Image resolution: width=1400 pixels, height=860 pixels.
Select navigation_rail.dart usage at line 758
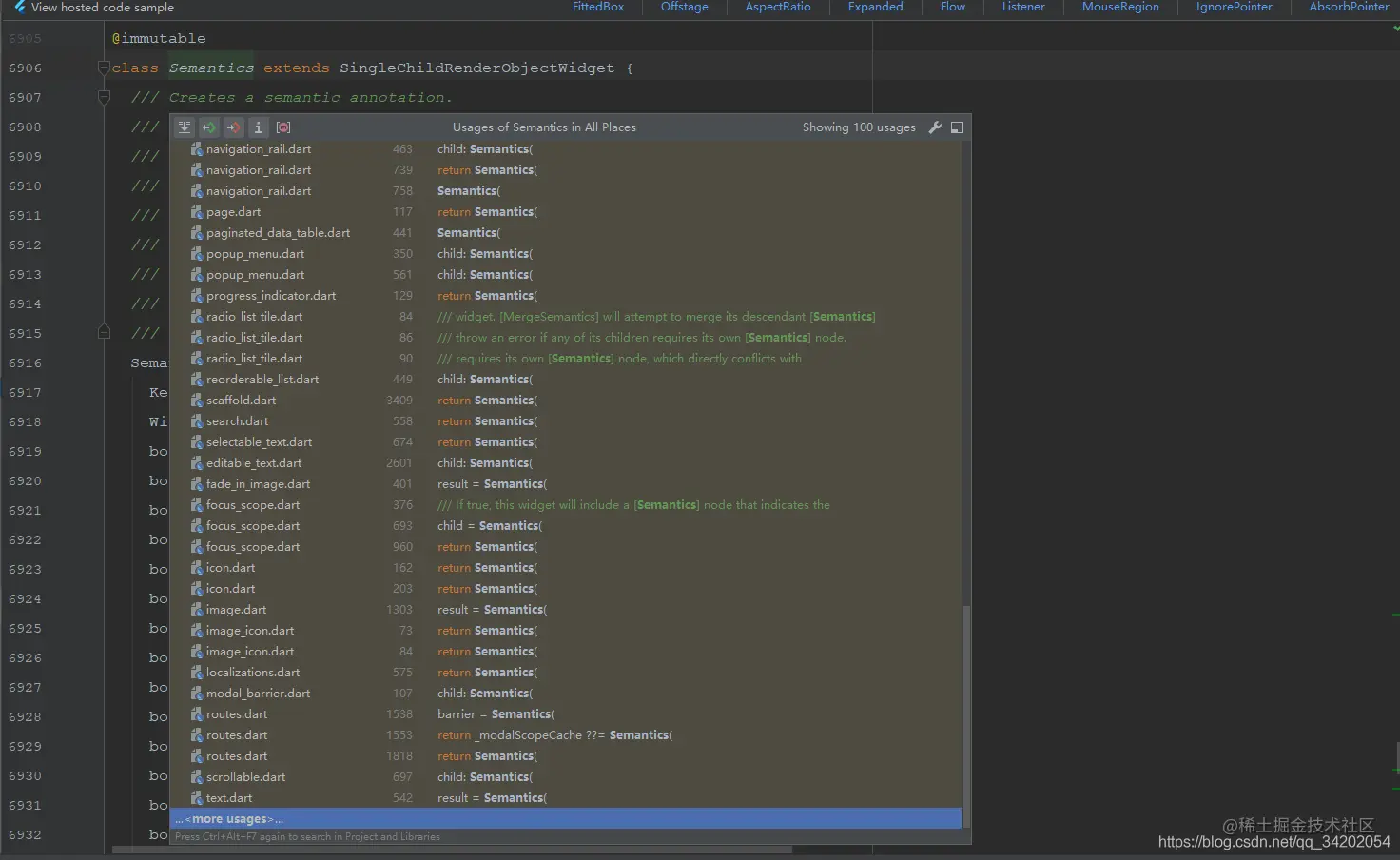[x=566, y=191]
